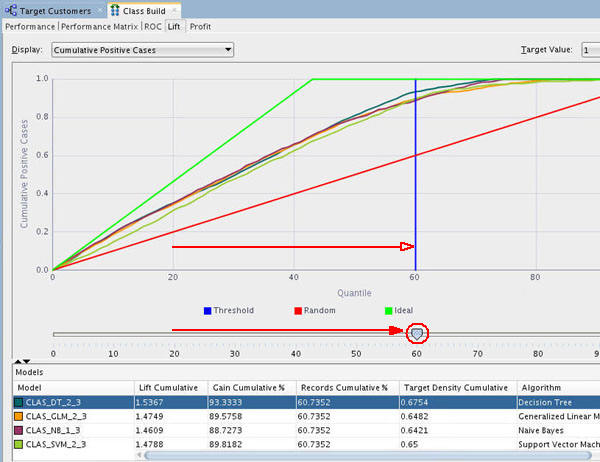Click the blue Threshold legend swatch
Image resolution: width=600 pixels, height=462 pixels.
207,311
